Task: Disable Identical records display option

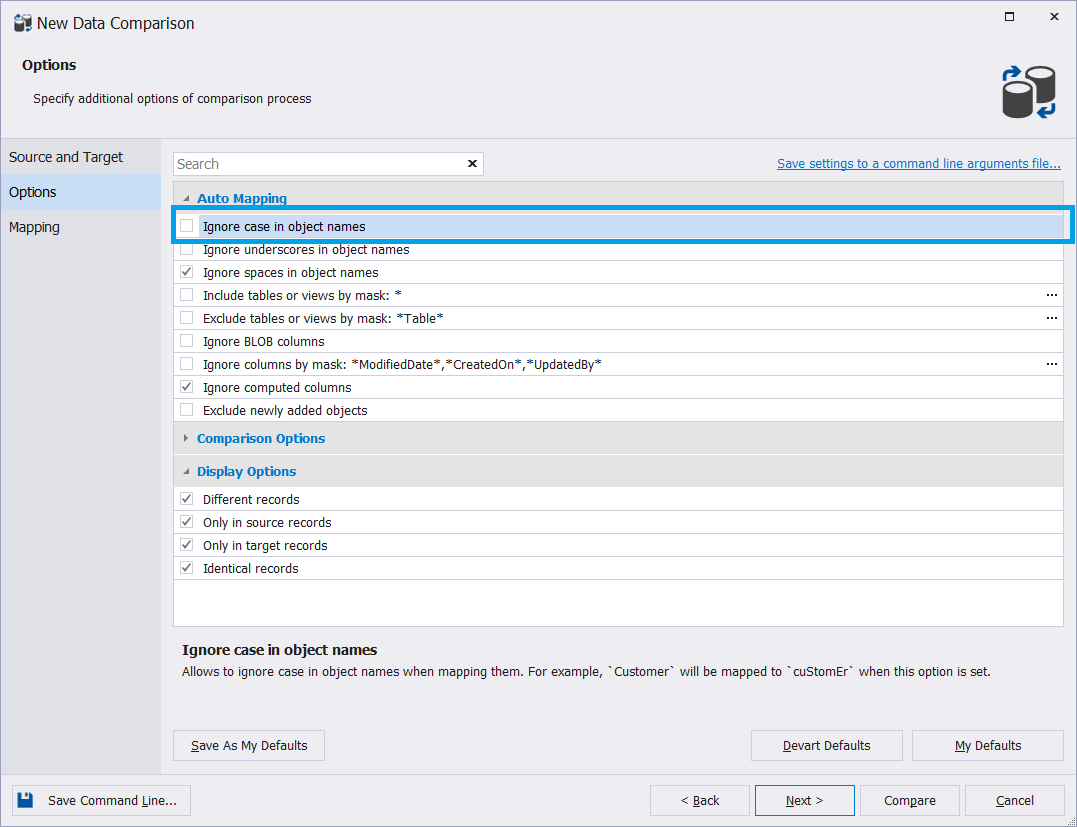Action: (187, 568)
